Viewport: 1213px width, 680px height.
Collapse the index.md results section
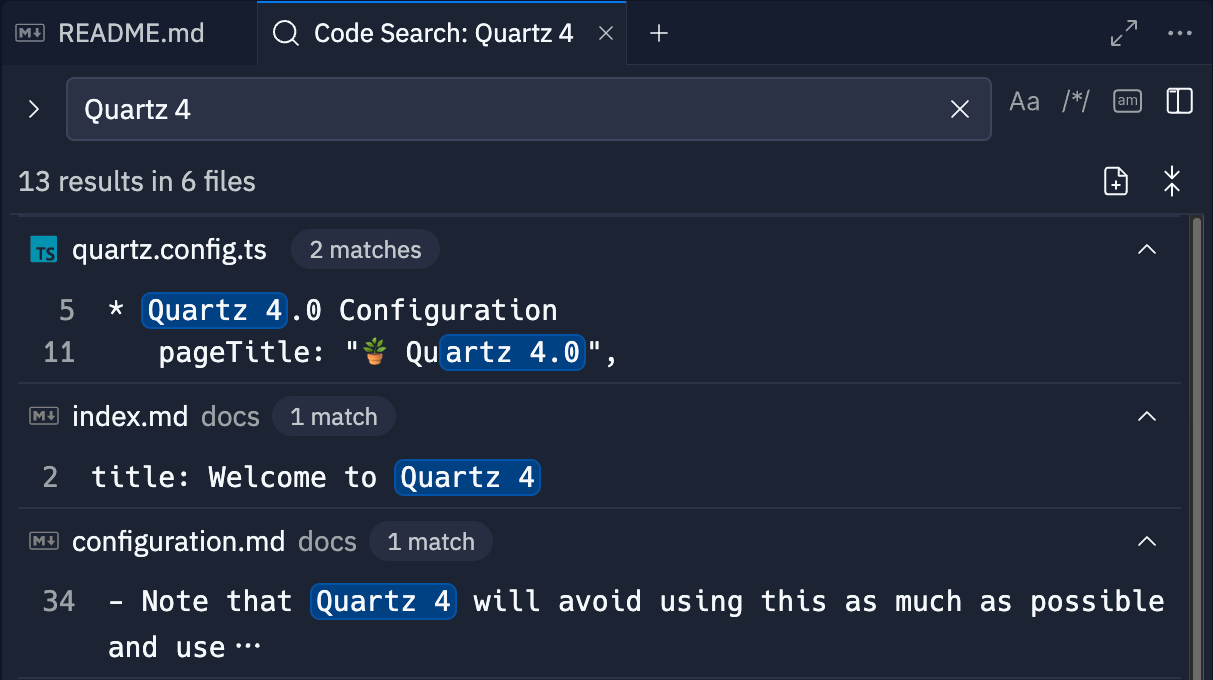1147,416
